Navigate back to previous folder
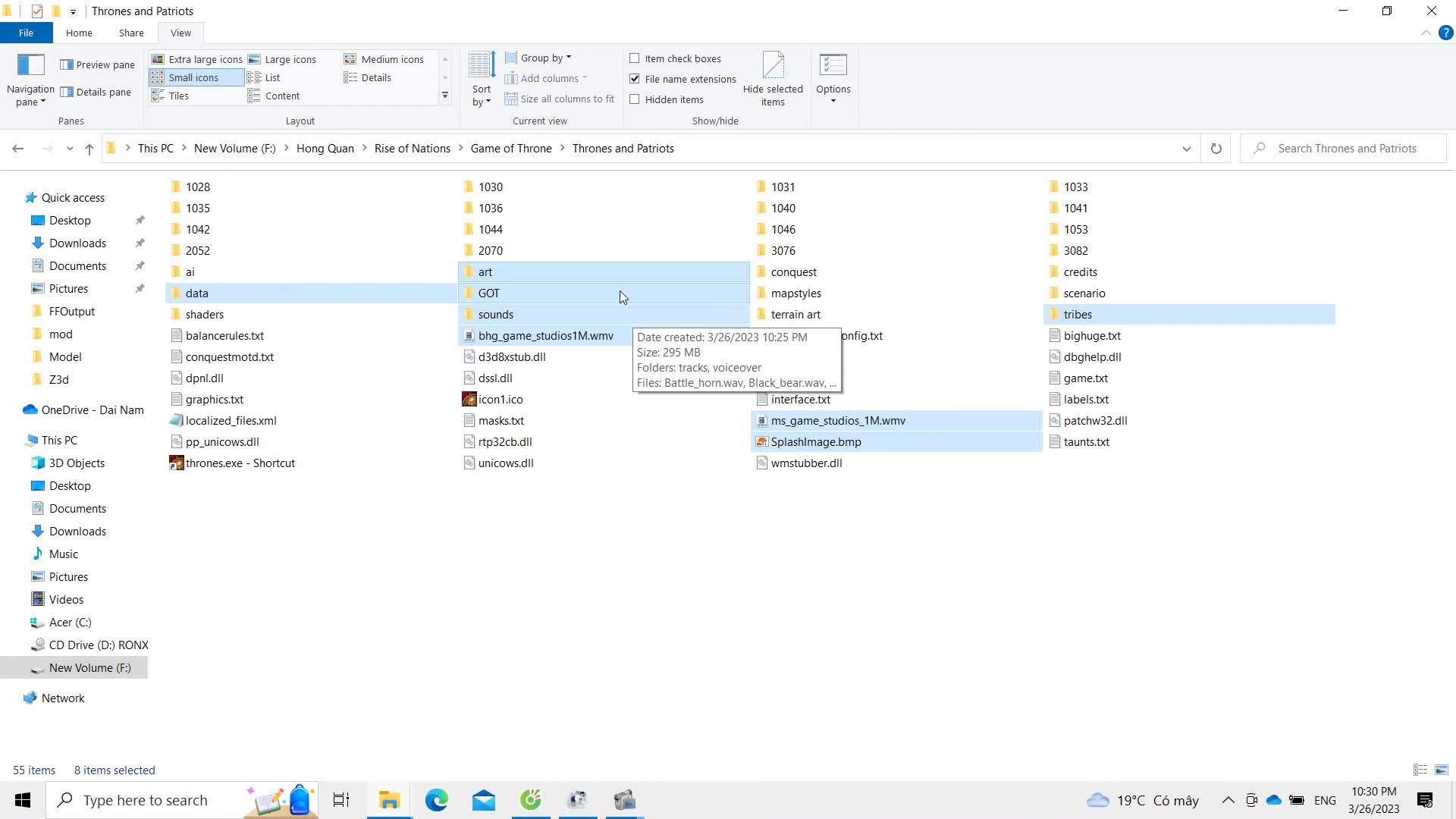Viewport: 1456px width, 819px height. pyautogui.click(x=18, y=149)
